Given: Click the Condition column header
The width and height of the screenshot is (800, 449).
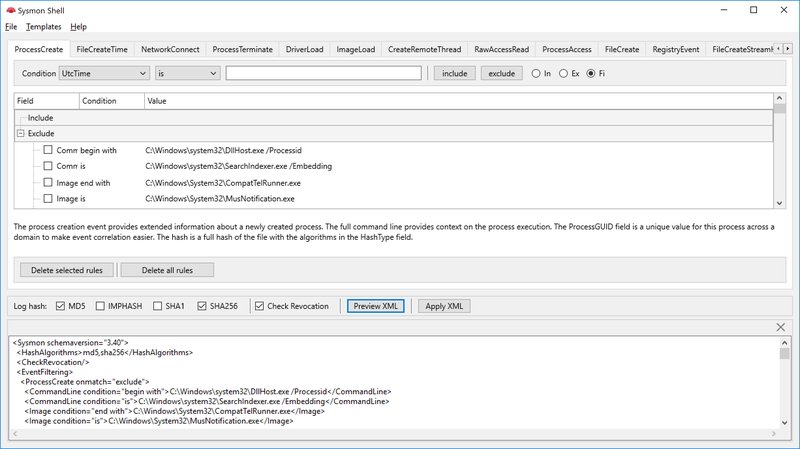Looking at the screenshot, I should point(112,101).
